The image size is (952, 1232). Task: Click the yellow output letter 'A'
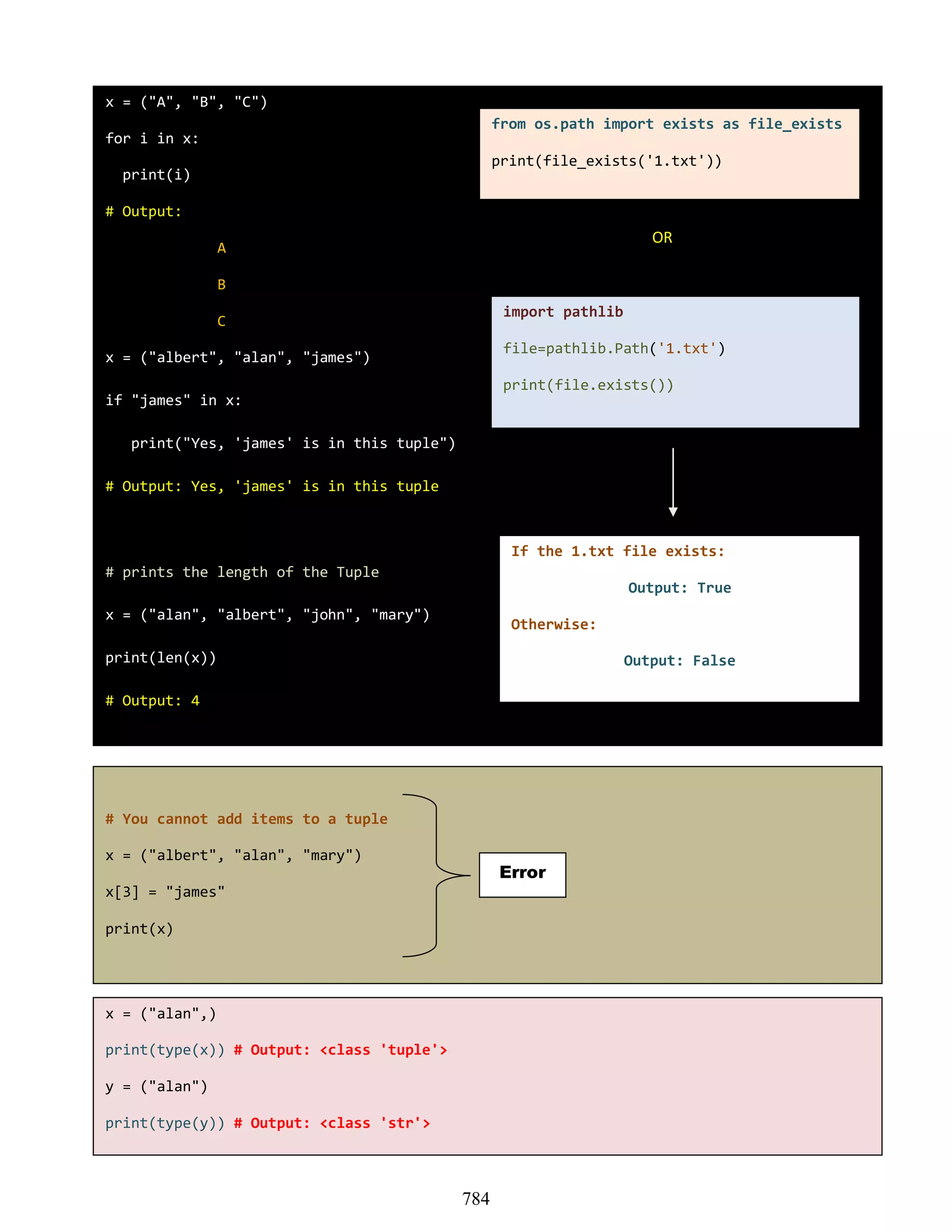point(222,248)
